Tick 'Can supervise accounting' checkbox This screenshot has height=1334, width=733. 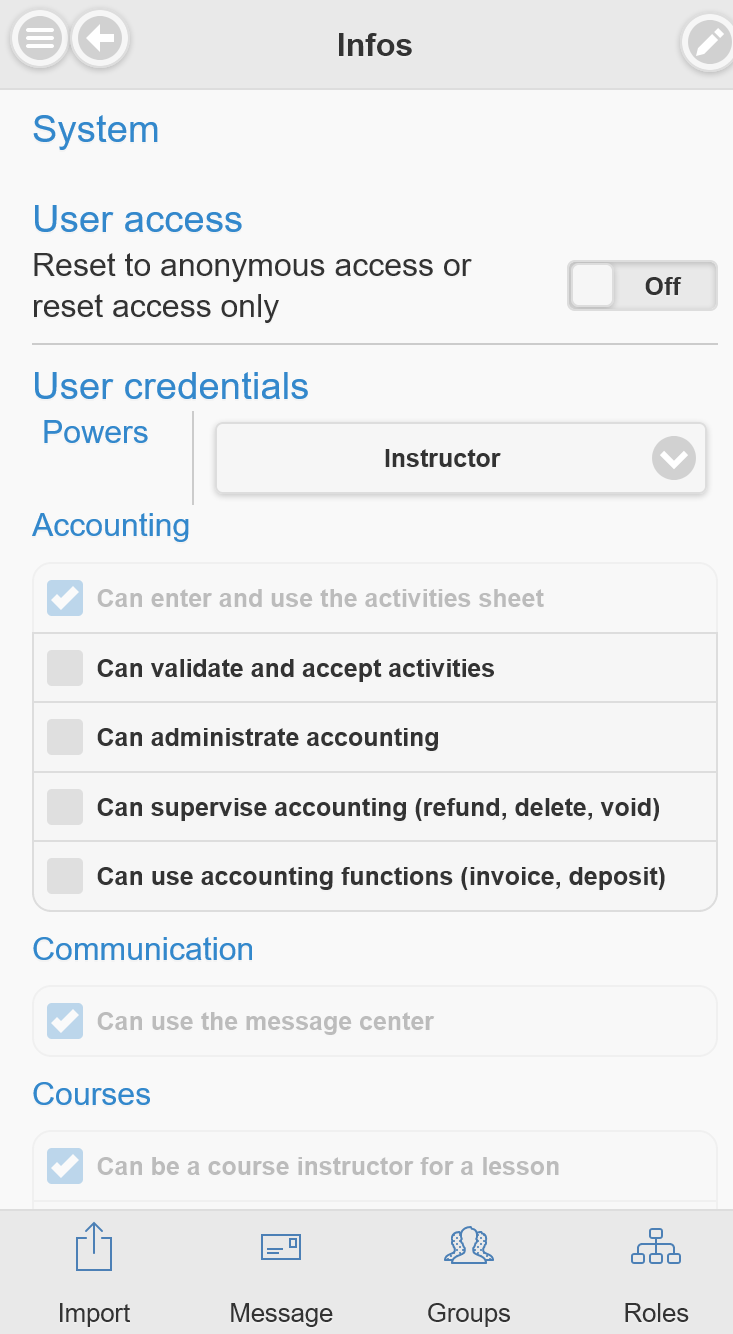(66, 807)
